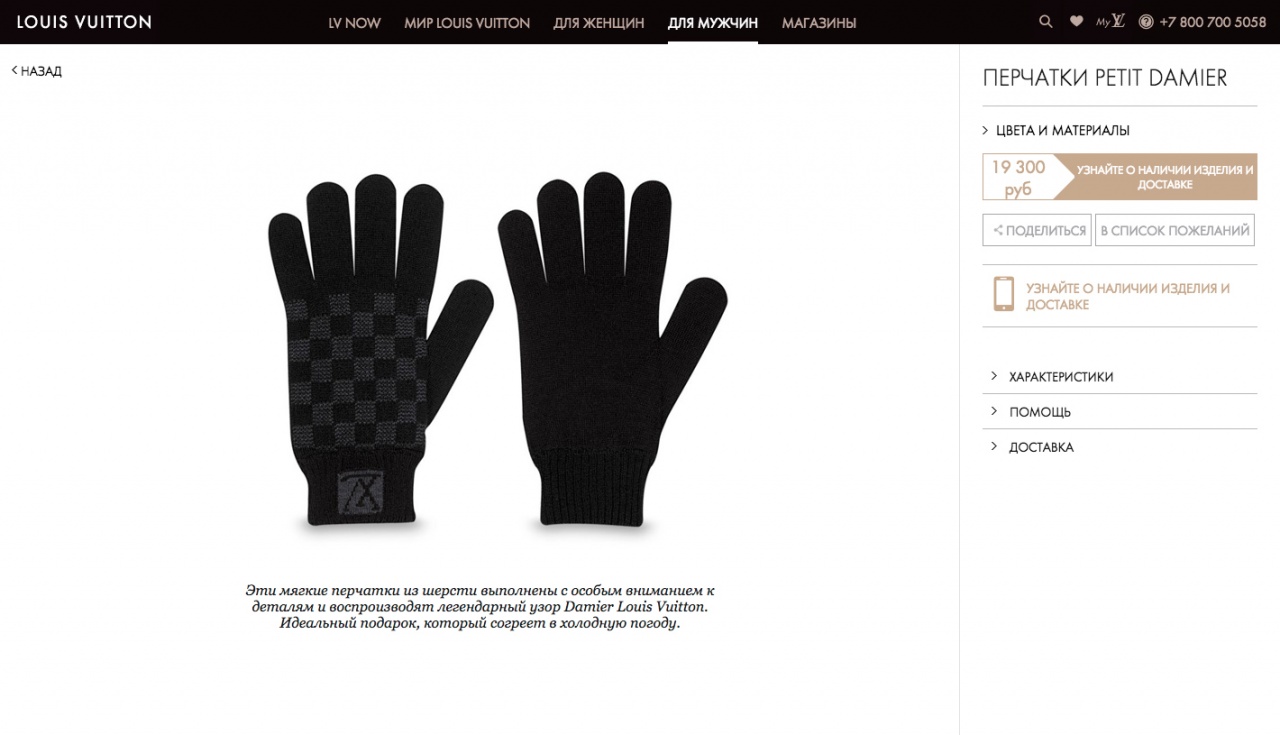
Task: Expand the Доставка section
Action: click(x=1120, y=447)
